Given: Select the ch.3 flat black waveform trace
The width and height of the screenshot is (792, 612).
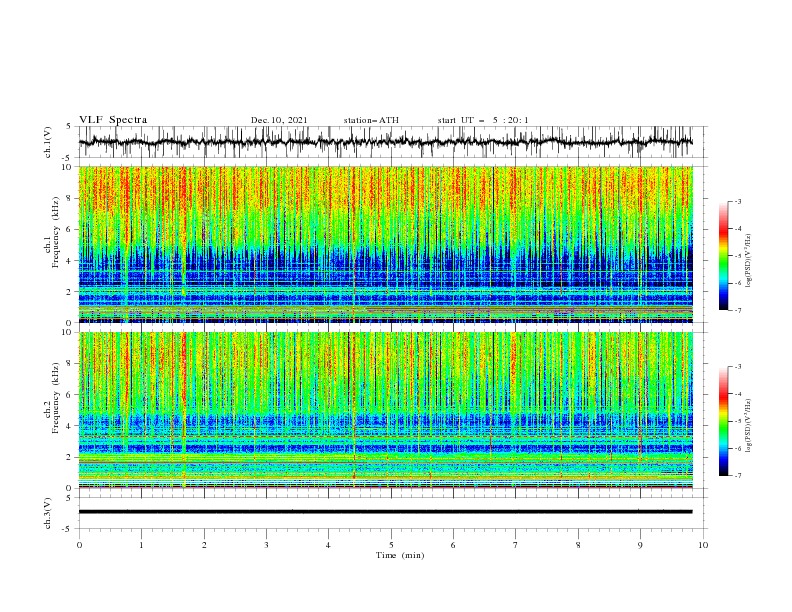Looking at the screenshot, I should click(385, 512).
